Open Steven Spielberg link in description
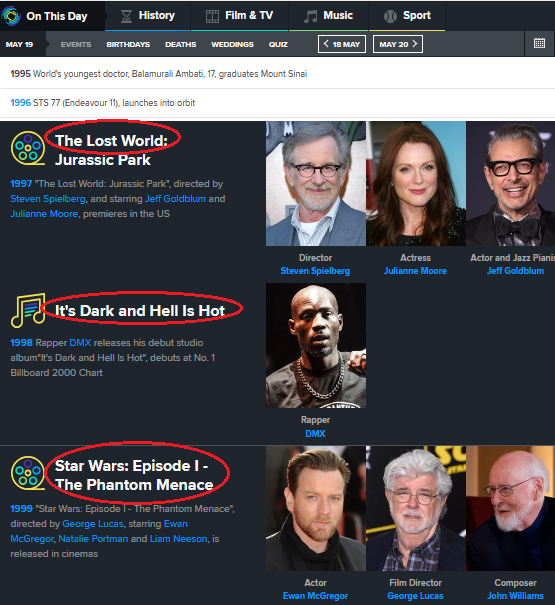Viewport: 555px width, 605px height. pos(48,199)
